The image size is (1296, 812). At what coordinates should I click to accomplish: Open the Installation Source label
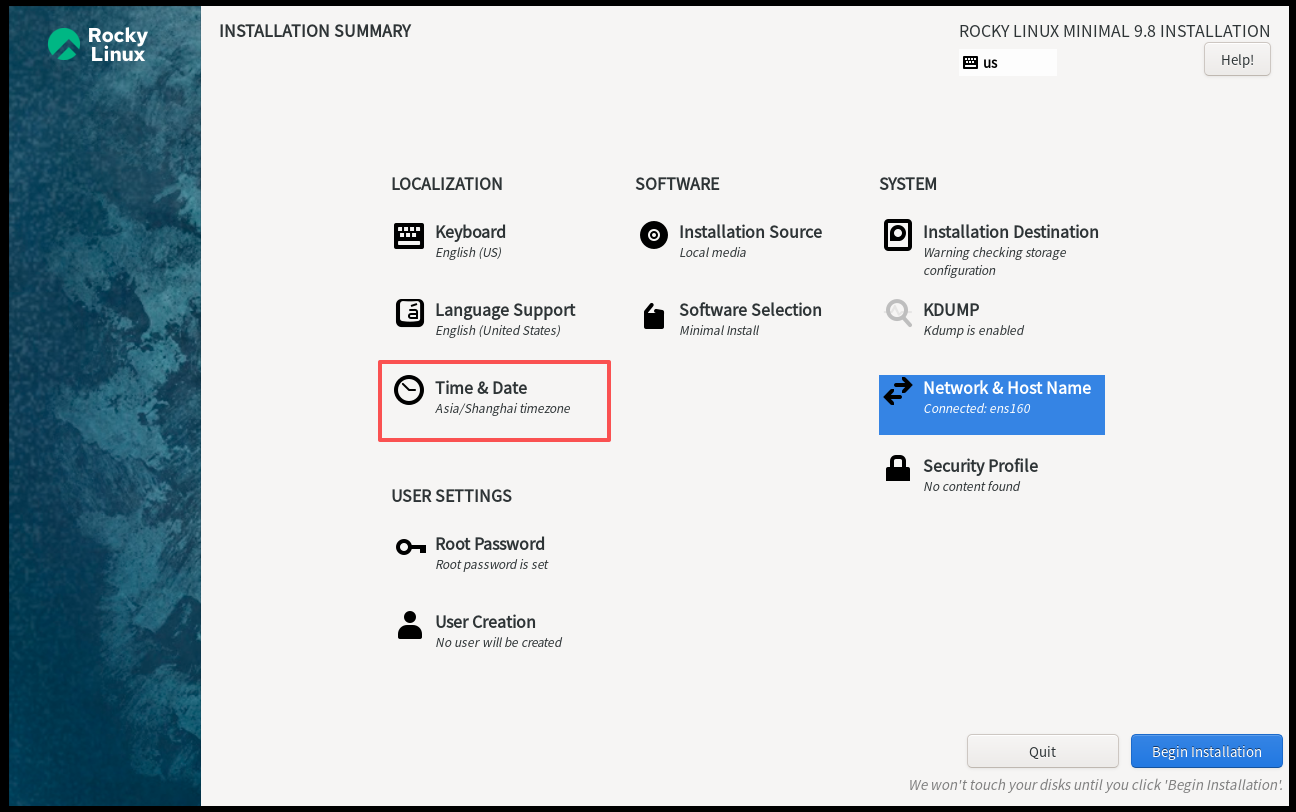coord(750,232)
